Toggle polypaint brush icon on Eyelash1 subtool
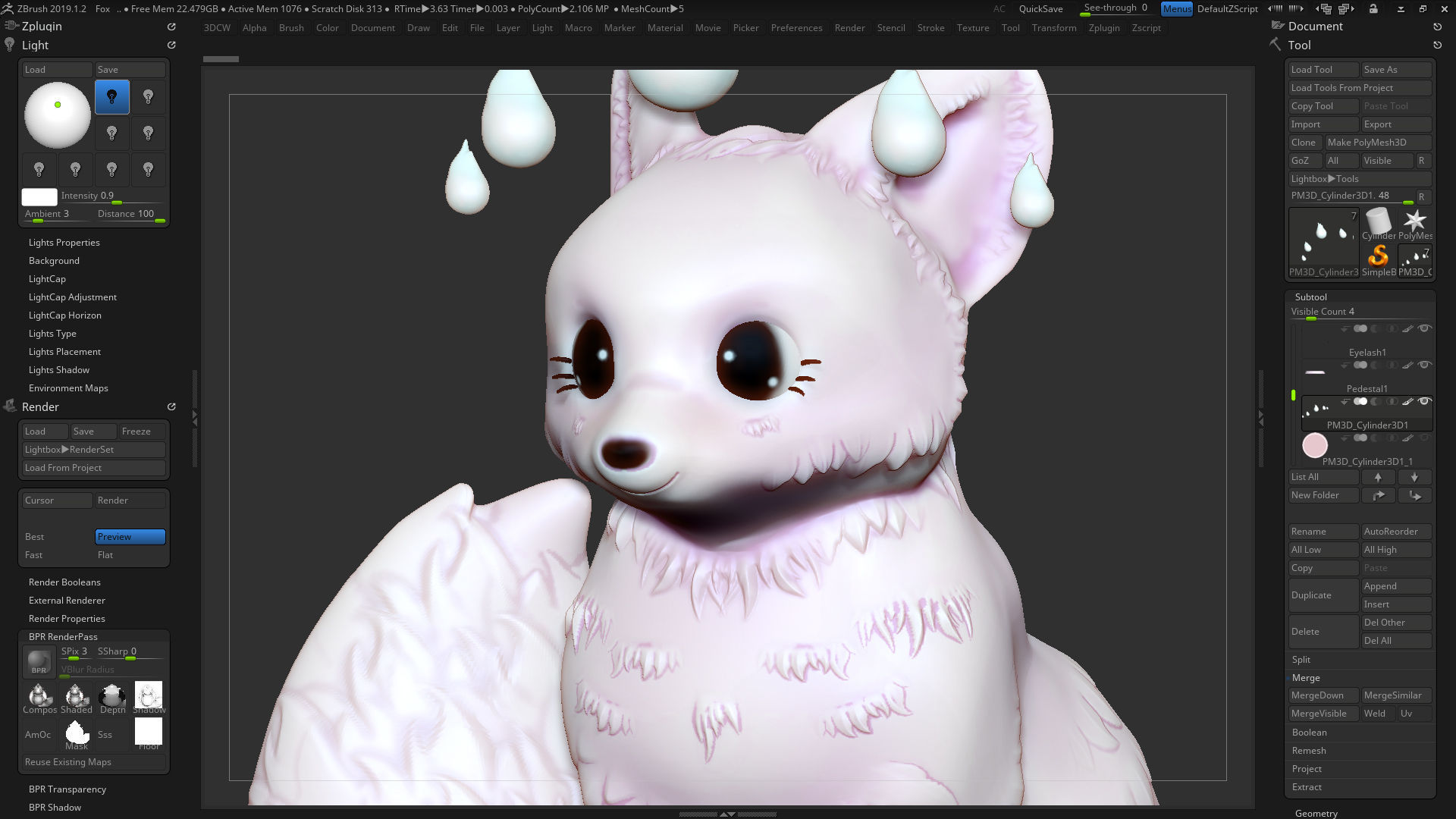1456x819 pixels. [x=1407, y=328]
